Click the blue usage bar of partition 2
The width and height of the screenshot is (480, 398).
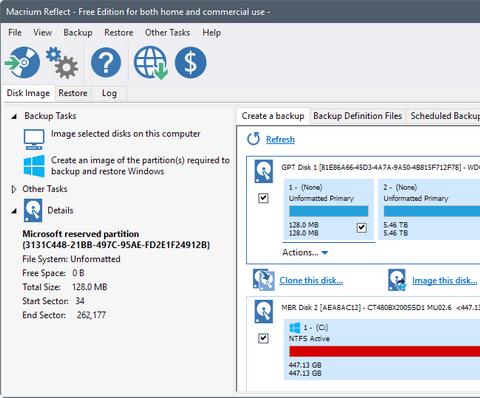pos(432,211)
